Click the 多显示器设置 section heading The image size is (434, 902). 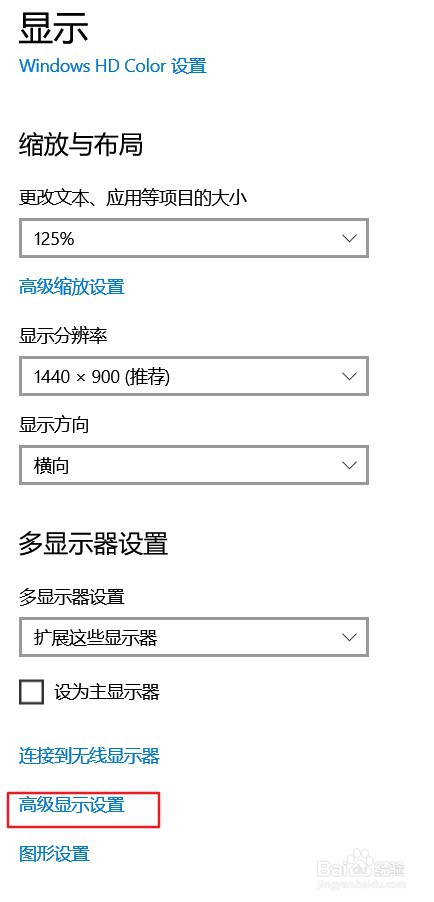[x=93, y=542]
